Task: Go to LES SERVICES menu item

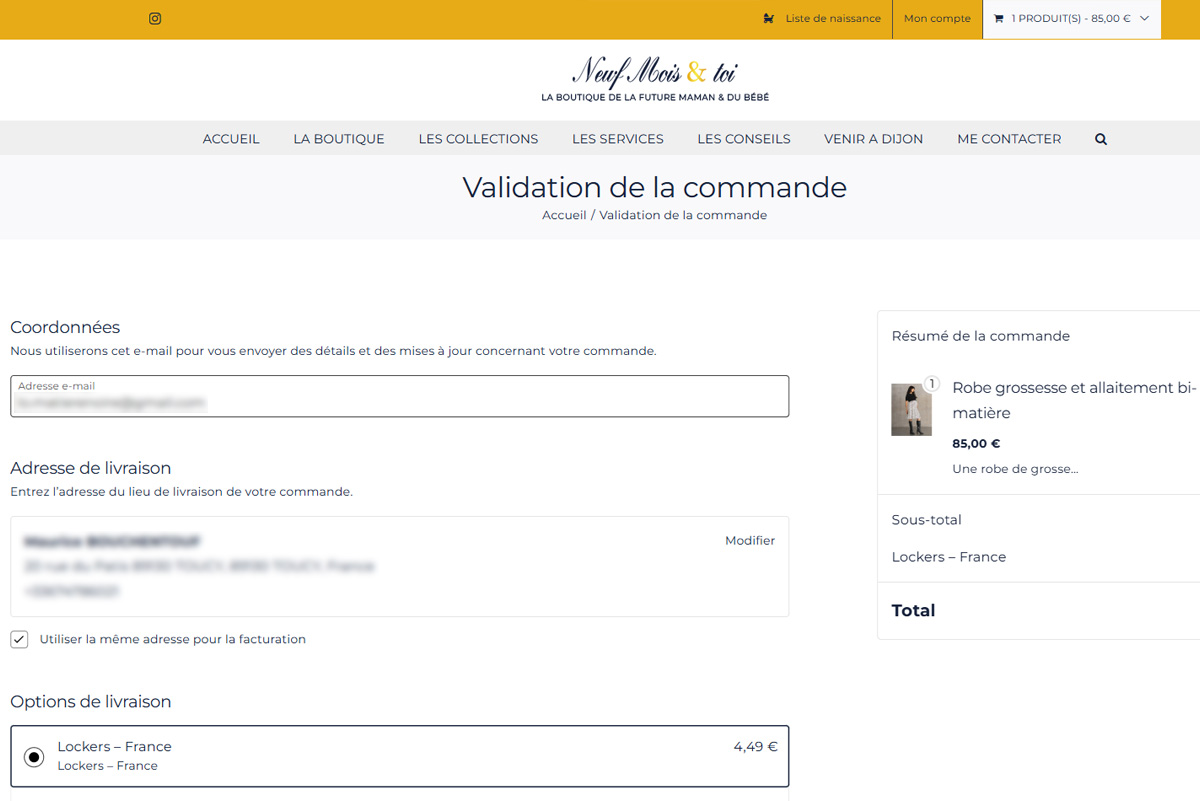Action: 618,139
